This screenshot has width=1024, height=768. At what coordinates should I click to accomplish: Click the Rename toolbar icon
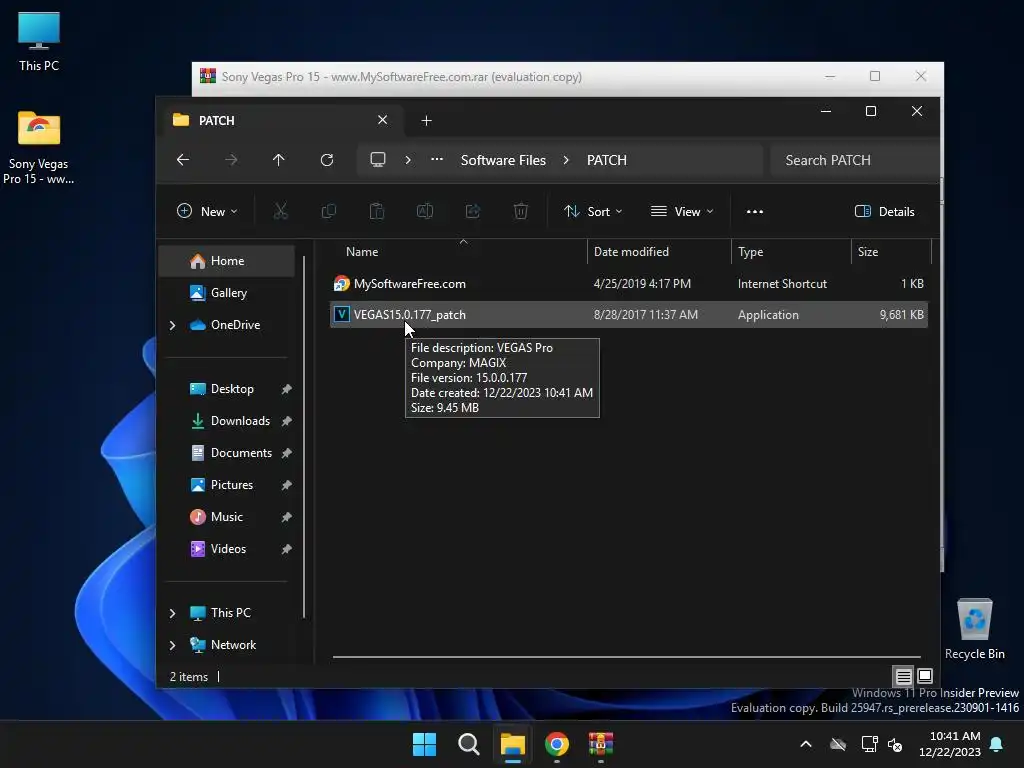tap(424, 211)
